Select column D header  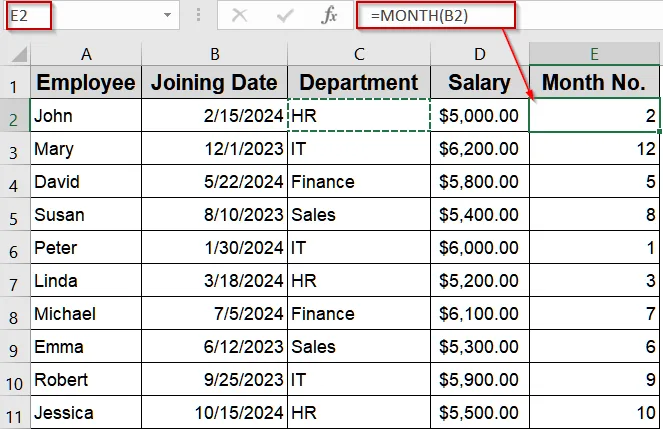tap(480, 54)
